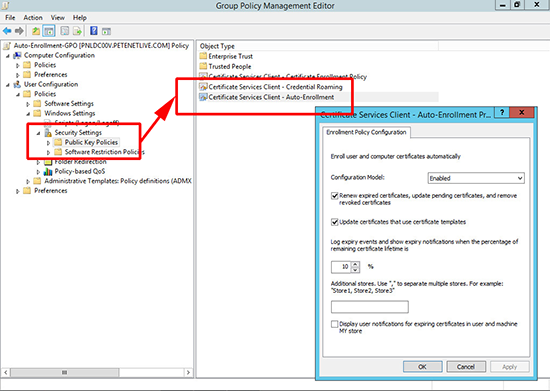
Task: Click the Software Restriction Policies folder icon
Action: coord(58,152)
